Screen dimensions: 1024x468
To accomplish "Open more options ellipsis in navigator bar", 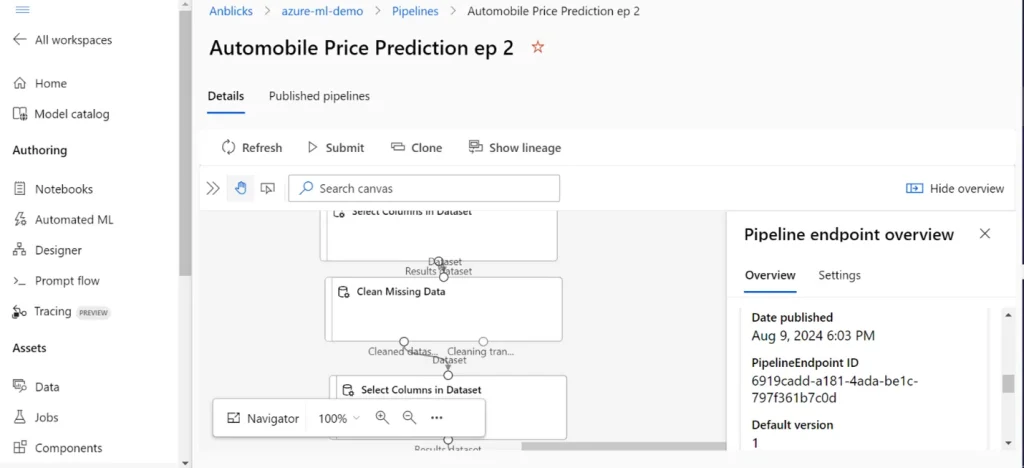I will click(x=437, y=418).
